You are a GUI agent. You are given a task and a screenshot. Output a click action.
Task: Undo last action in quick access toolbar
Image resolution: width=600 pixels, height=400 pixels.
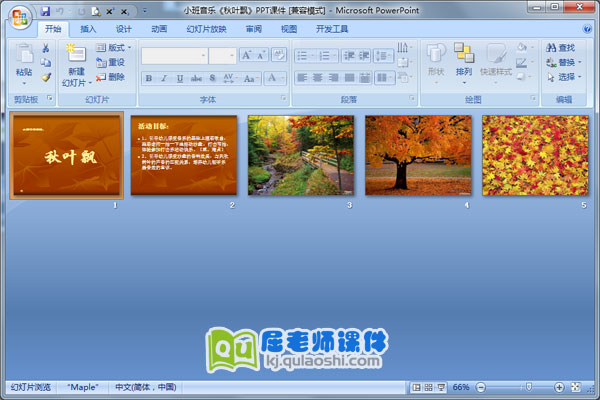pyautogui.click(x=60, y=11)
